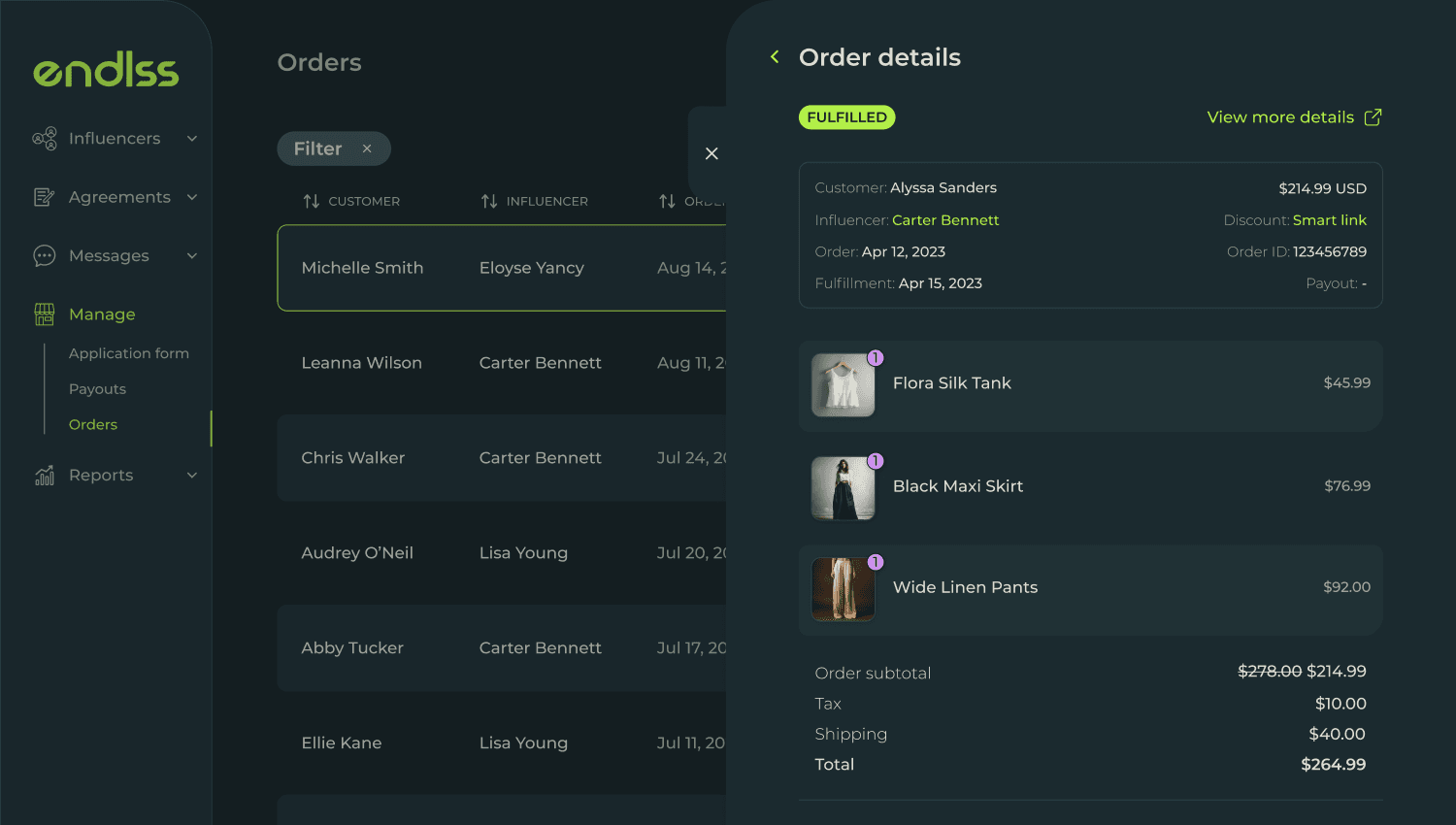The image size is (1456, 825).
Task: Click the Messages chat bubble icon
Action: (x=45, y=256)
